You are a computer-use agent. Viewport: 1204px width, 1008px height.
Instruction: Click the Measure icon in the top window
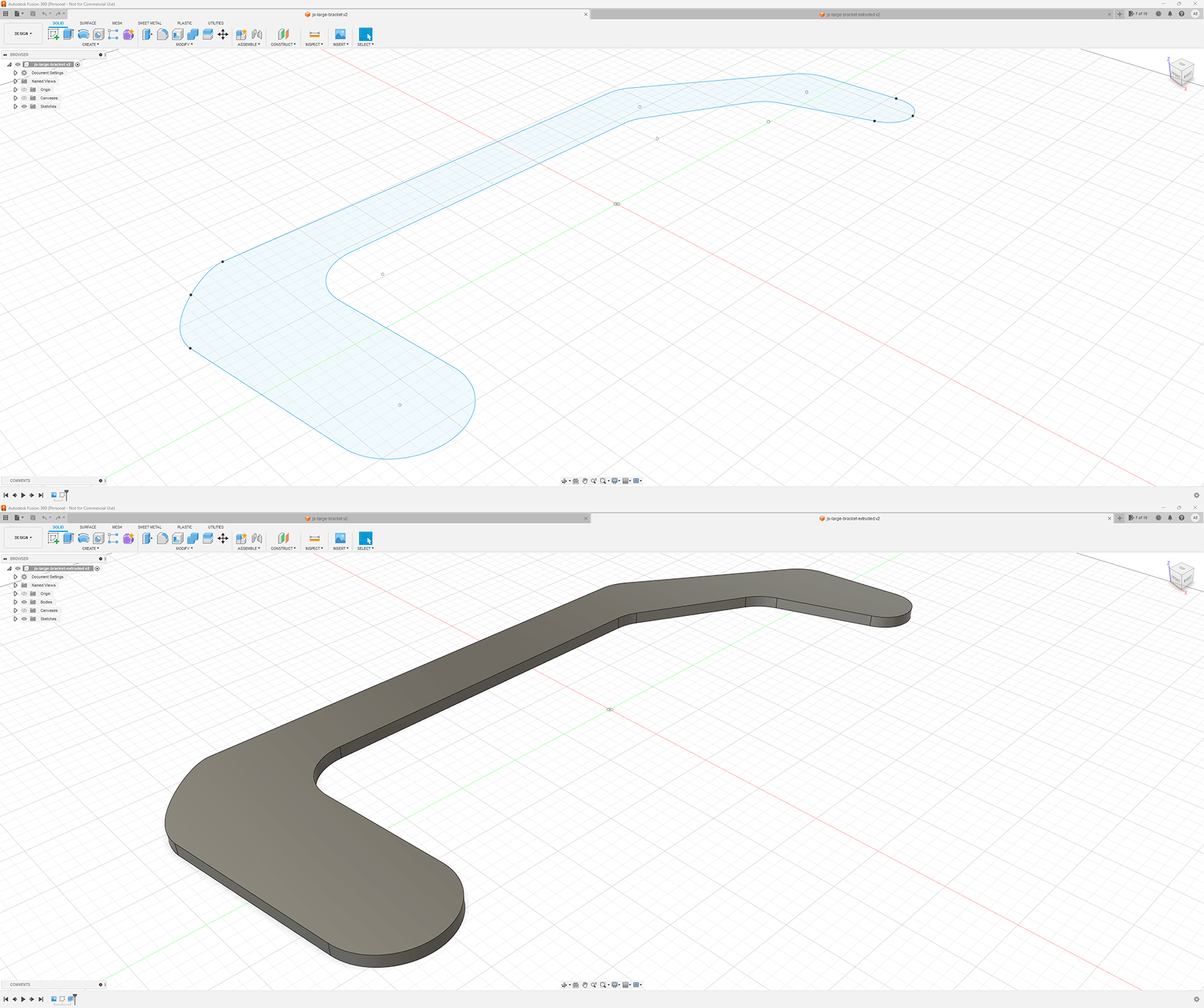pyautogui.click(x=314, y=34)
